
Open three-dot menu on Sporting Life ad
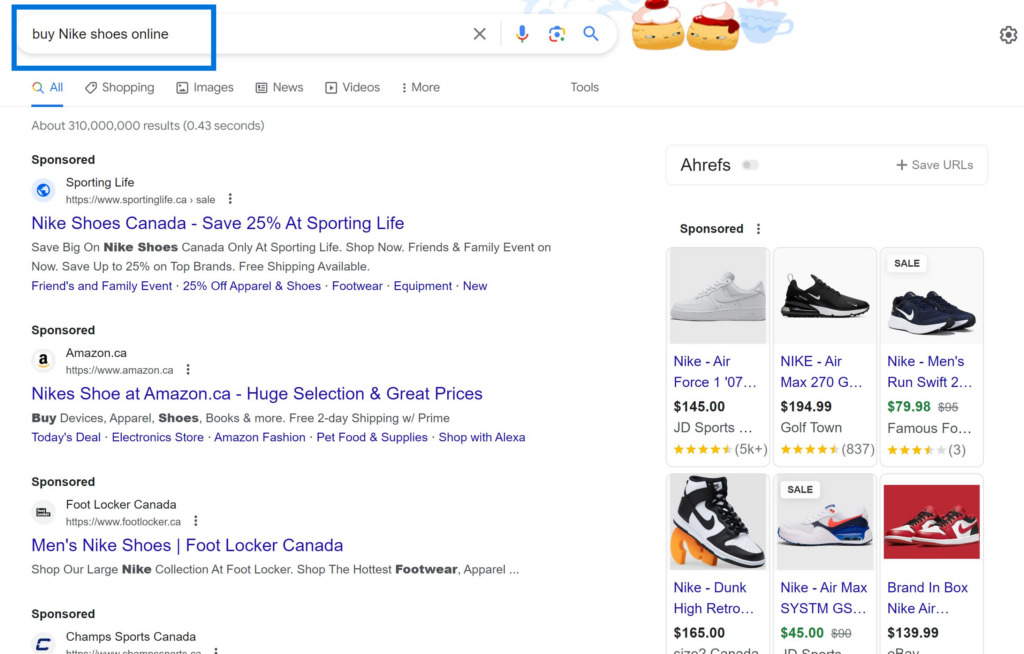pos(229,198)
